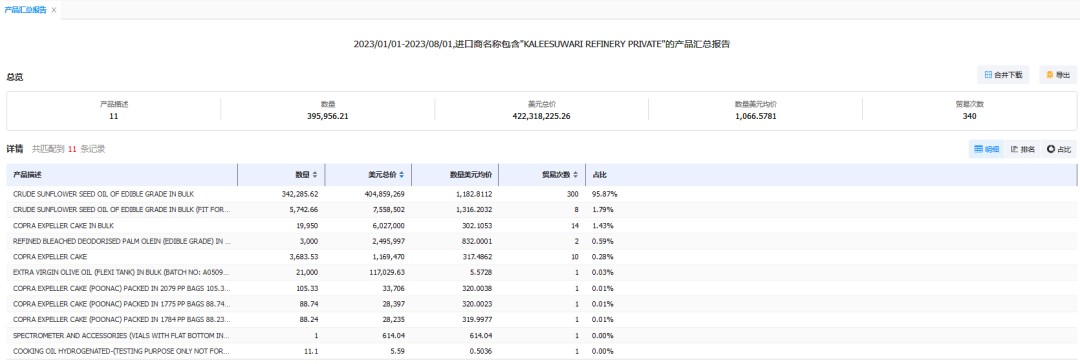Click the 19,950 quantity cell
This screenshot has width=1080, height=364.
point(307,225)
